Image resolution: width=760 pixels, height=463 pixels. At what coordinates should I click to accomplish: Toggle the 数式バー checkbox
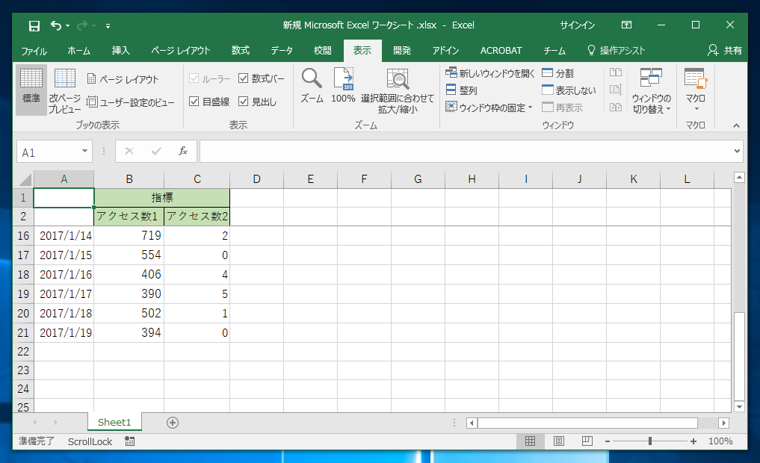[x=243, y=78]
